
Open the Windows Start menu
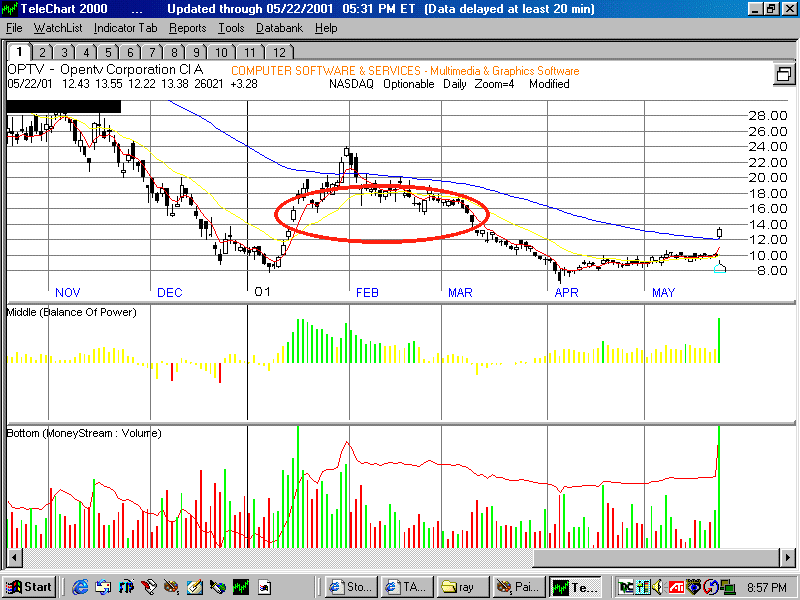[29, 587]
